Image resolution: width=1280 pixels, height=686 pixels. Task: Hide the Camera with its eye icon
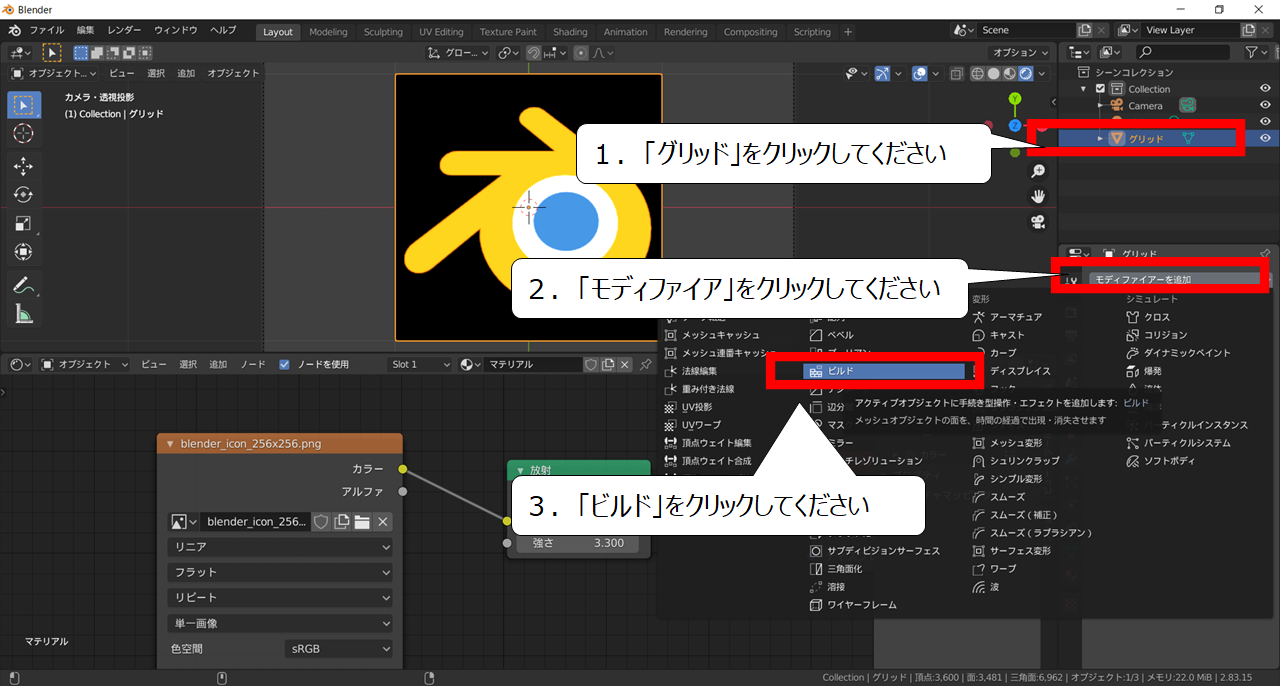[1265, 105]
